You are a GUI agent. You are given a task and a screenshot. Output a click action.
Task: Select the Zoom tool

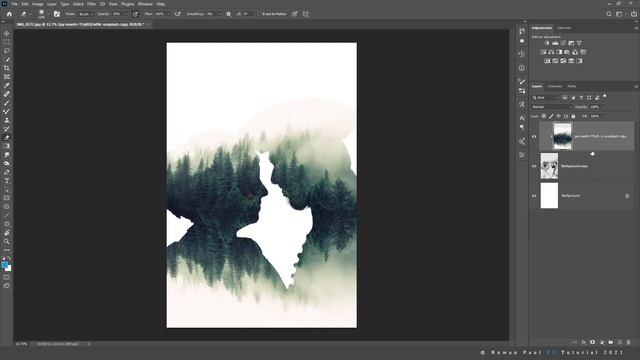7,241
